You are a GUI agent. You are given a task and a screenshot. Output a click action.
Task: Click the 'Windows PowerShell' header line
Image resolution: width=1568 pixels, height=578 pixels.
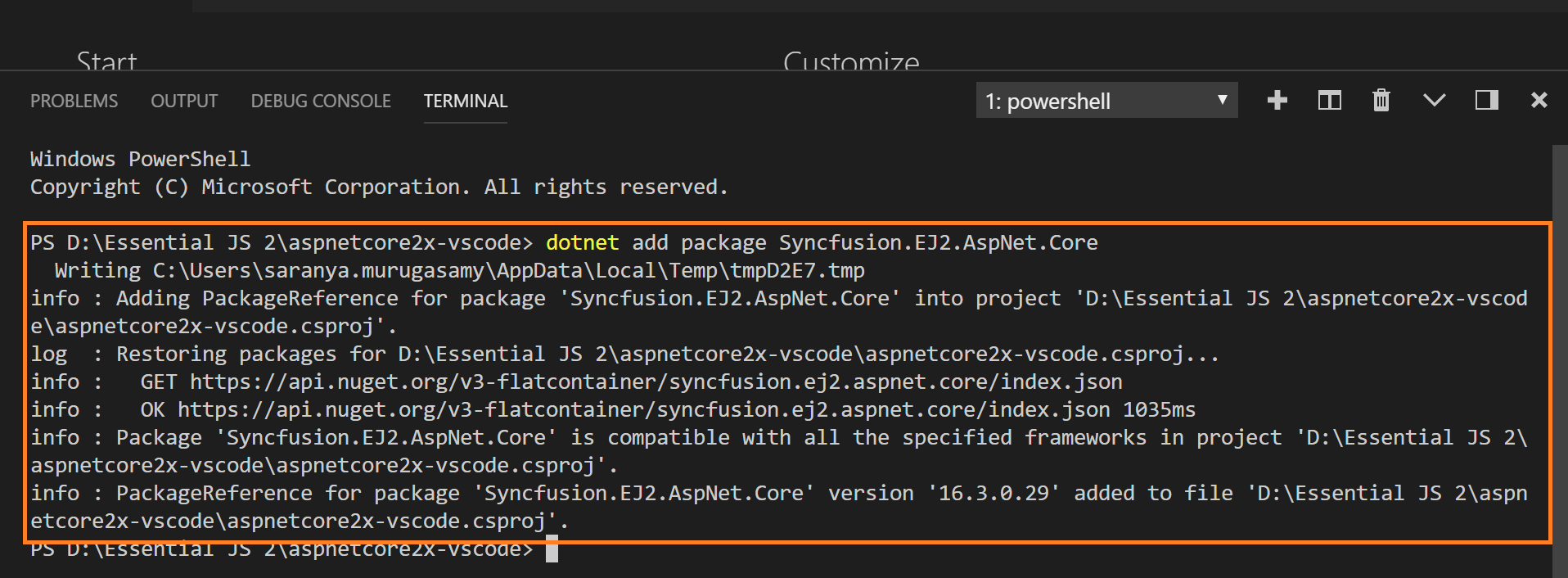140,159
